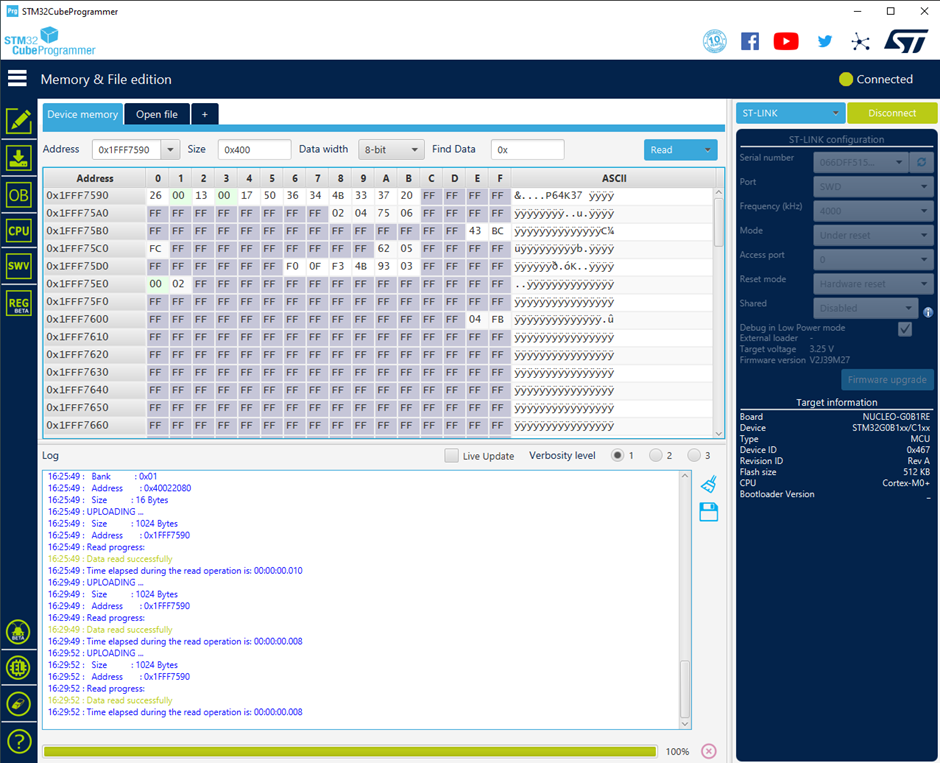This screenshot has height=763, width=940.
Task: Open the ST-LINK interface dropdown
Action: click(x=790, y=113)
